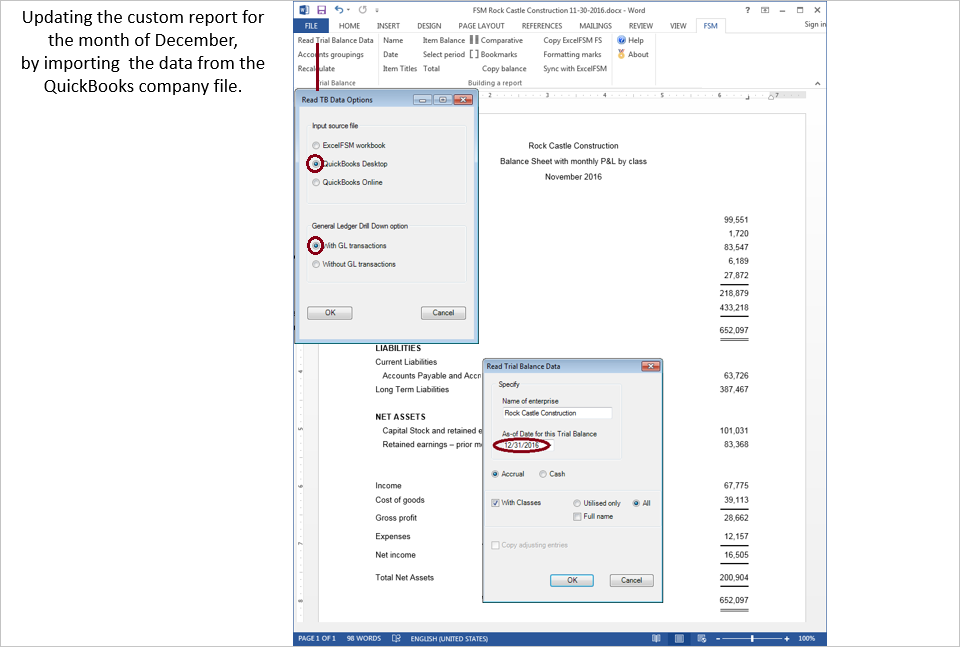
Task: Open Word Help question mark icon
Action: [x=748, y=10]
